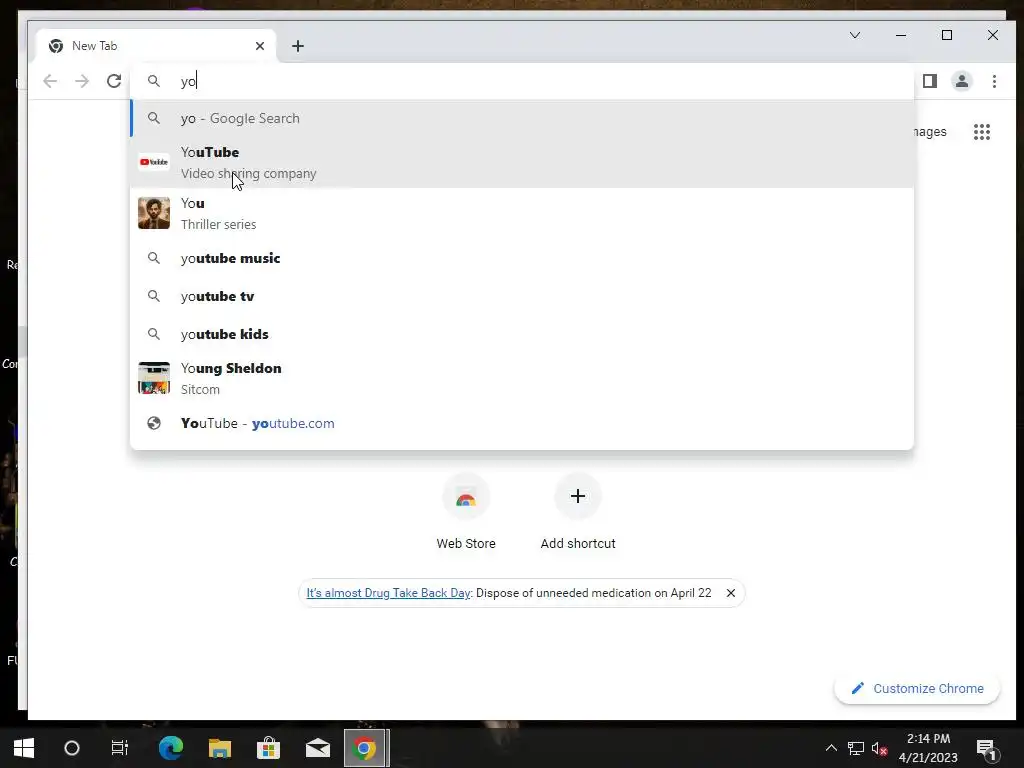This screenshot has width=1024, height=768.
Task: Pick the 'youtube tv' suggestion
Action: coord(522,296)
